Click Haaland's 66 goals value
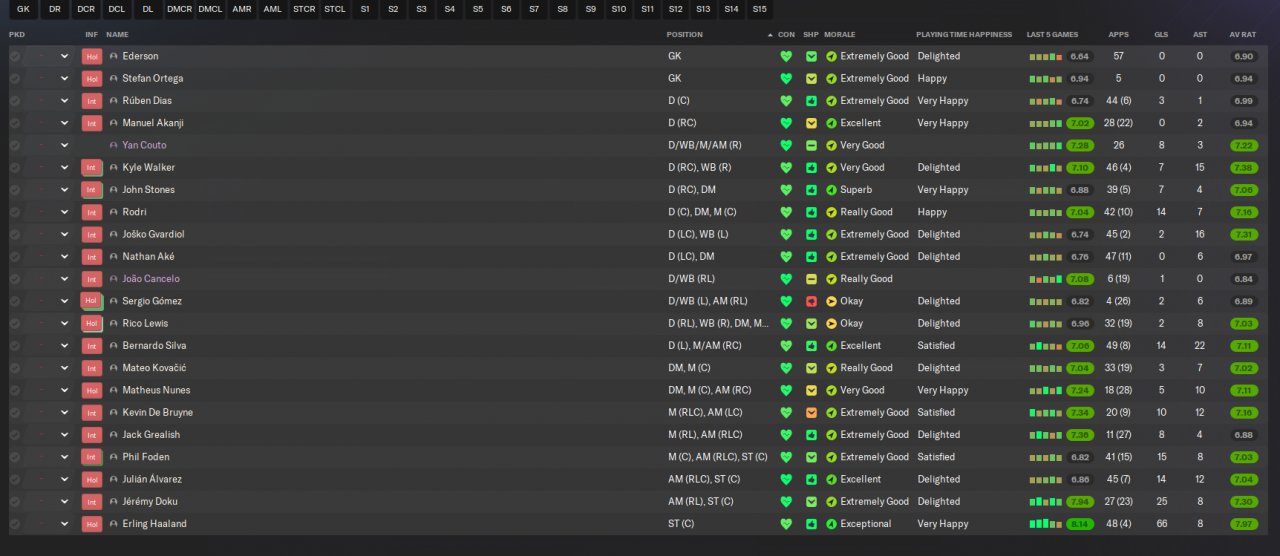This screenshot has width=1280, height=556. click(1161, 524)
